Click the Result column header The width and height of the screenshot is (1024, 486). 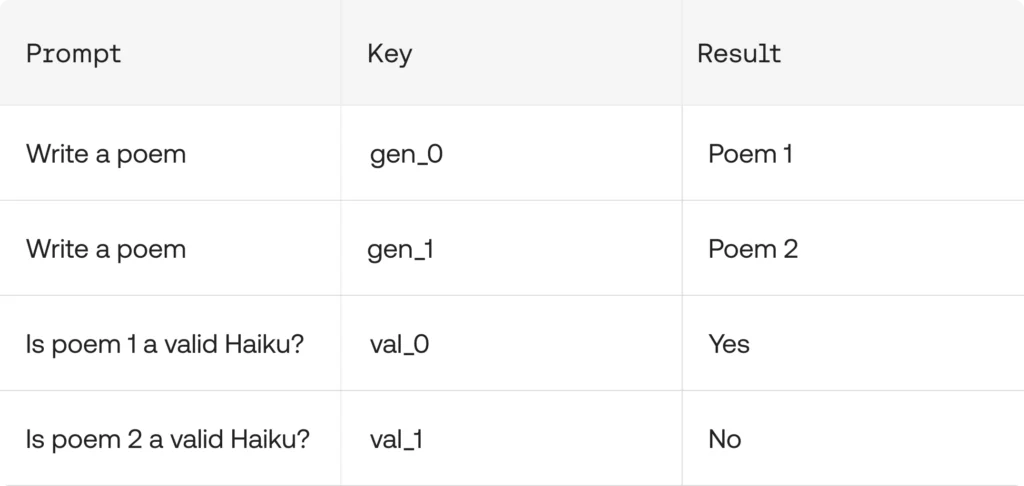[739, 54]
